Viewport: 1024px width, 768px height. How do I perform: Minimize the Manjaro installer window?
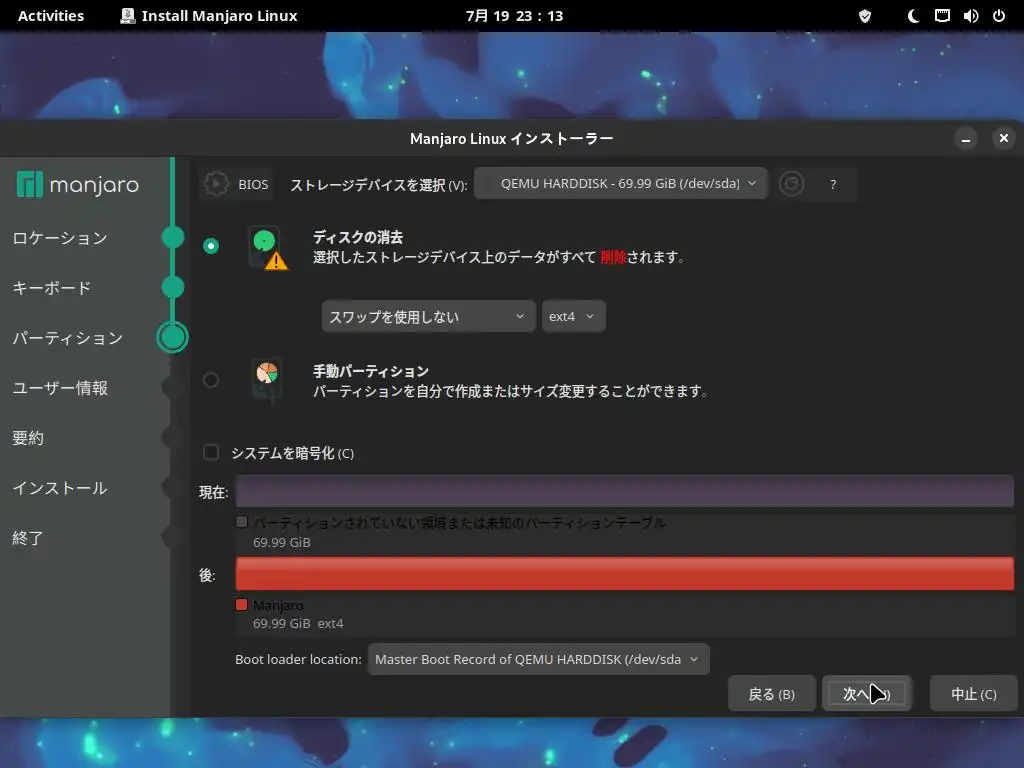tap(965, 138)
